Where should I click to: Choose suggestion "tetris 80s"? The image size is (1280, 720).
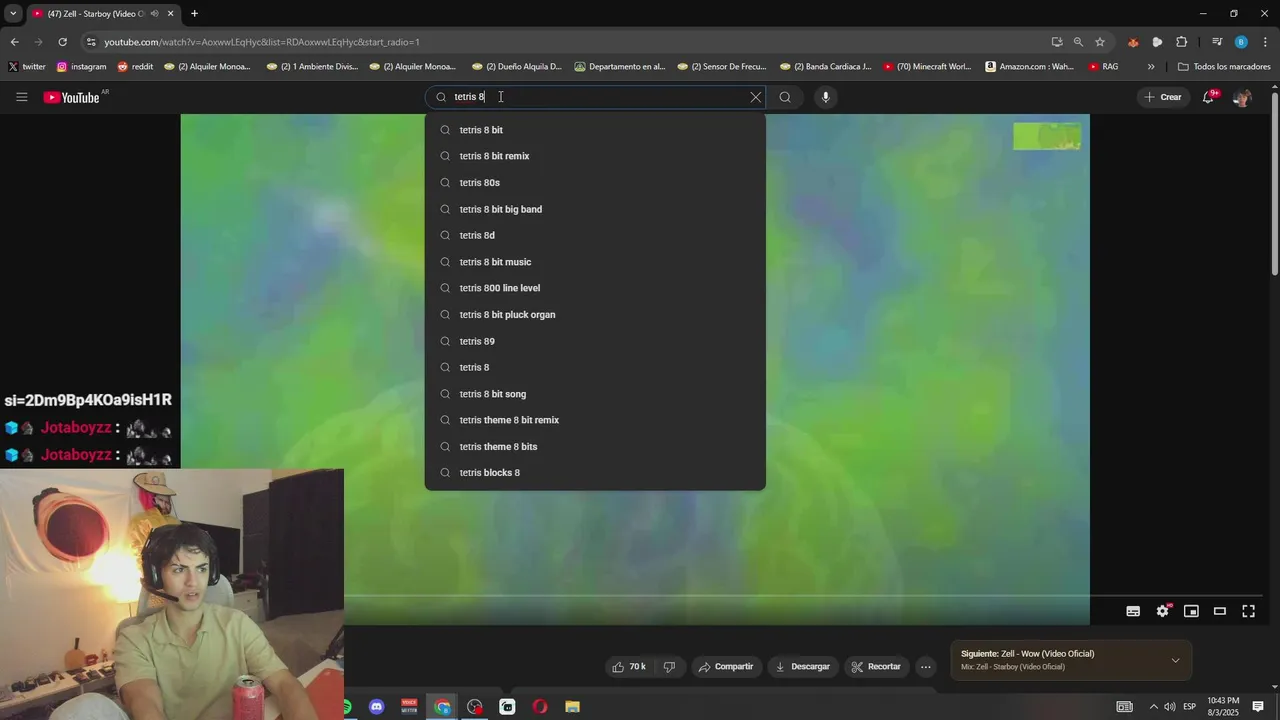pos(595,183)
